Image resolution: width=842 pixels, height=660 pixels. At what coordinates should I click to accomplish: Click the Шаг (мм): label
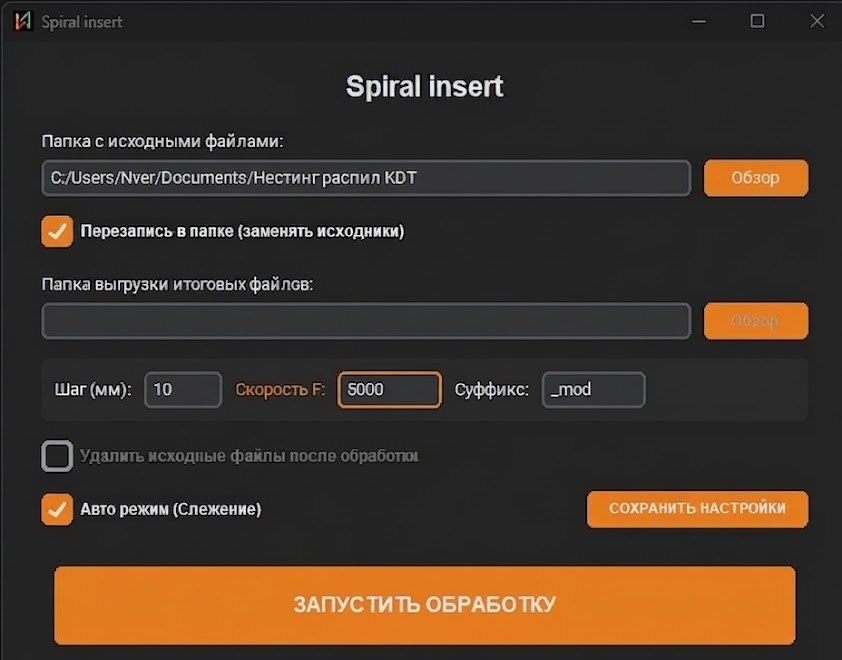pos(93,389)
